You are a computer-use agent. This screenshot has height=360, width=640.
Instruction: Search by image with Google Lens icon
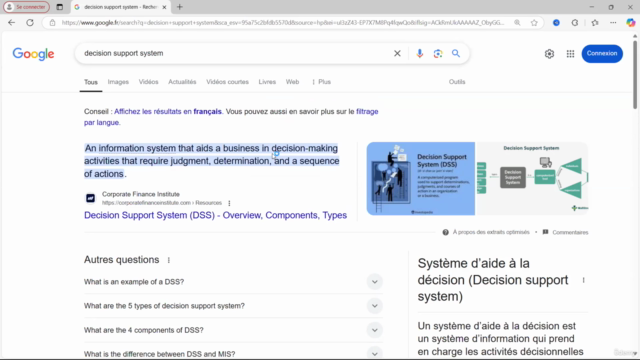438,53
